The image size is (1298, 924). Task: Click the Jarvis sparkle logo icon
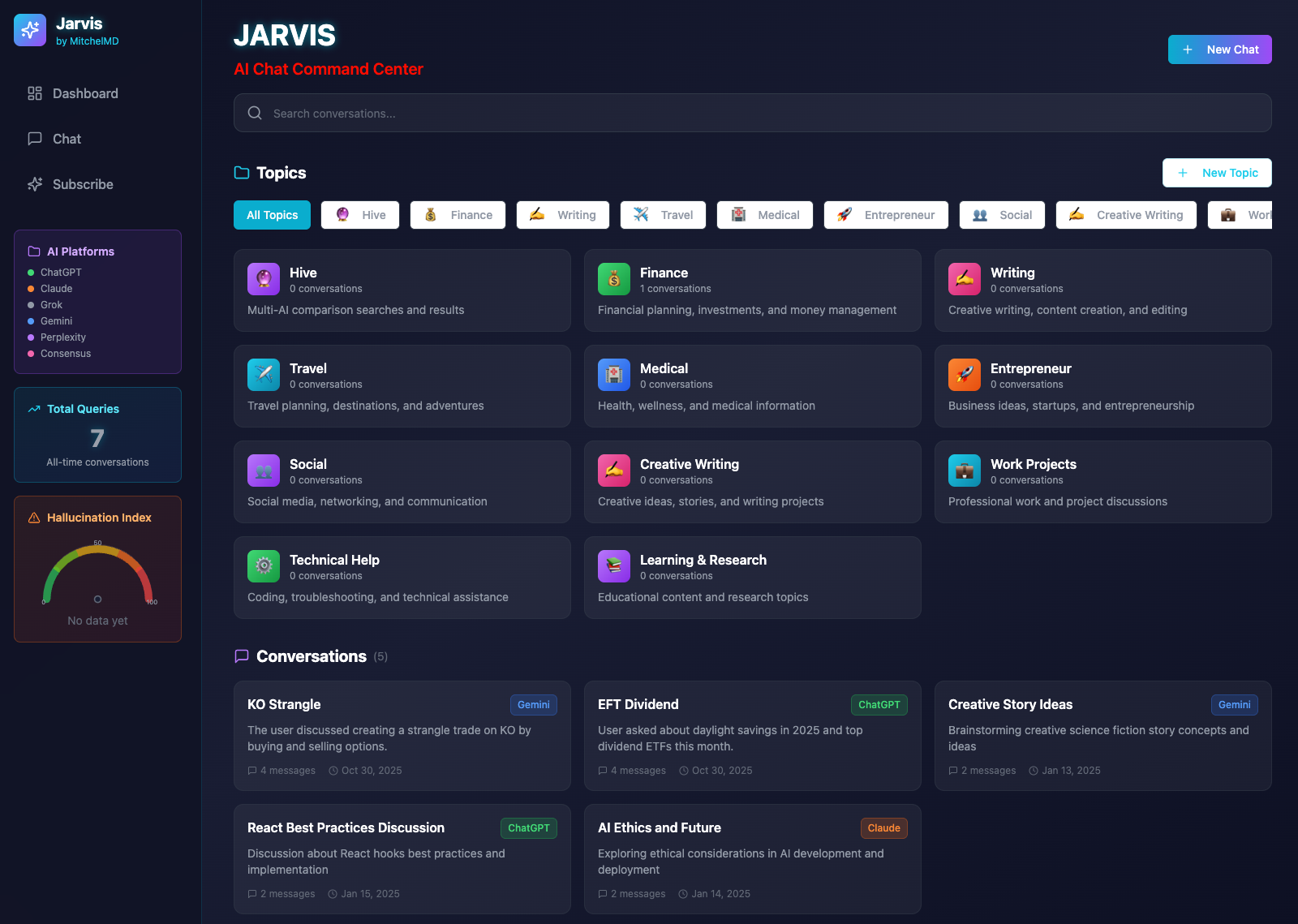[x=29, y=29]
